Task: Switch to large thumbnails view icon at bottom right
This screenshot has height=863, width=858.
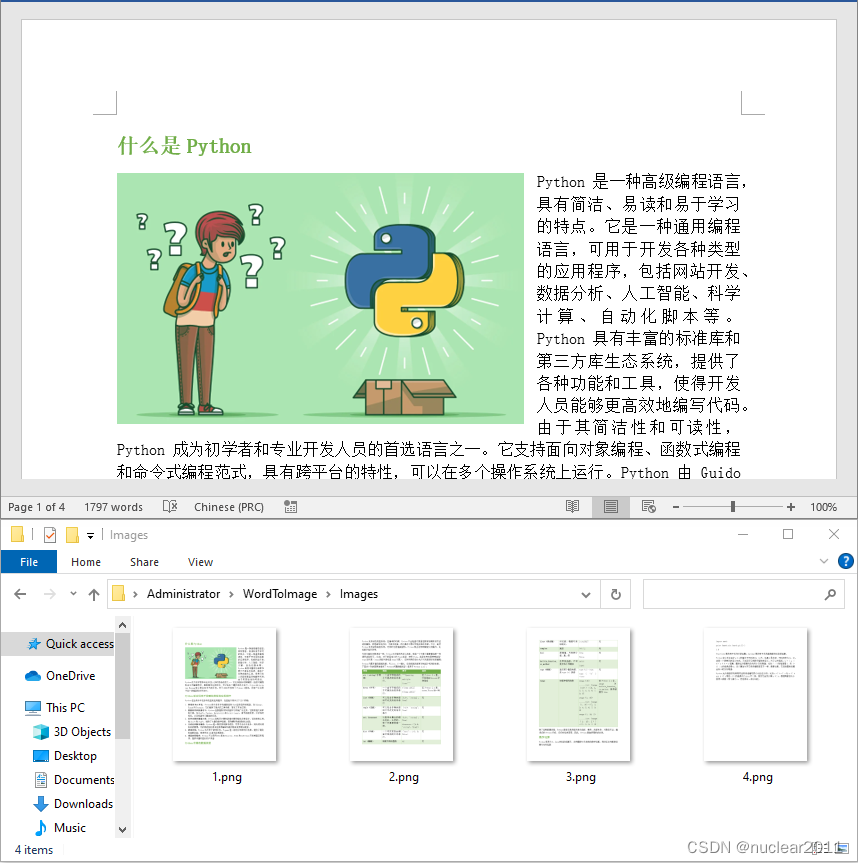Action: tap(843, 849)
